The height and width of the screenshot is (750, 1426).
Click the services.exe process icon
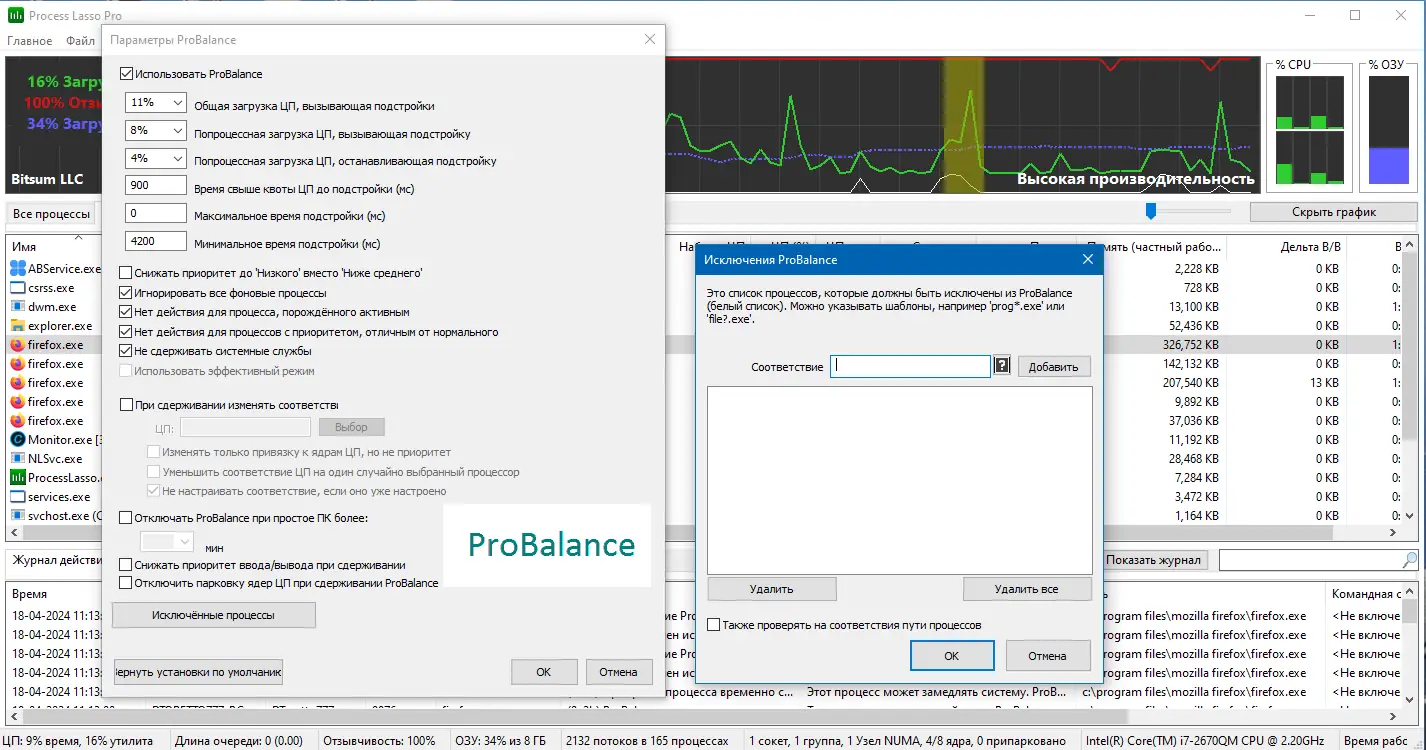point(17,497)
